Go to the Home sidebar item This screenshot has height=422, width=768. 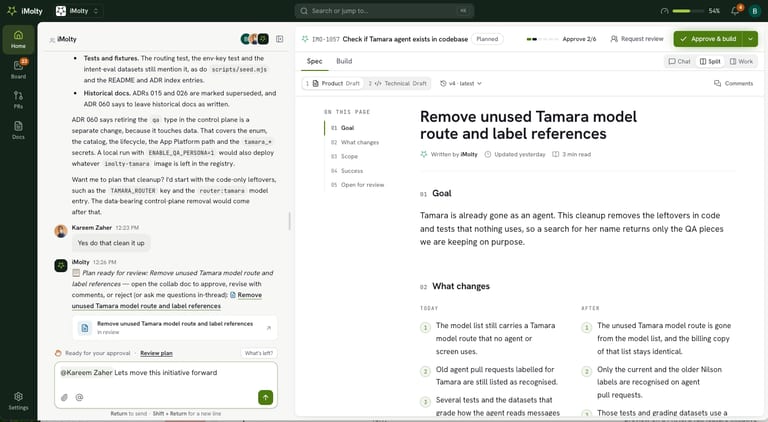point(18,39)
